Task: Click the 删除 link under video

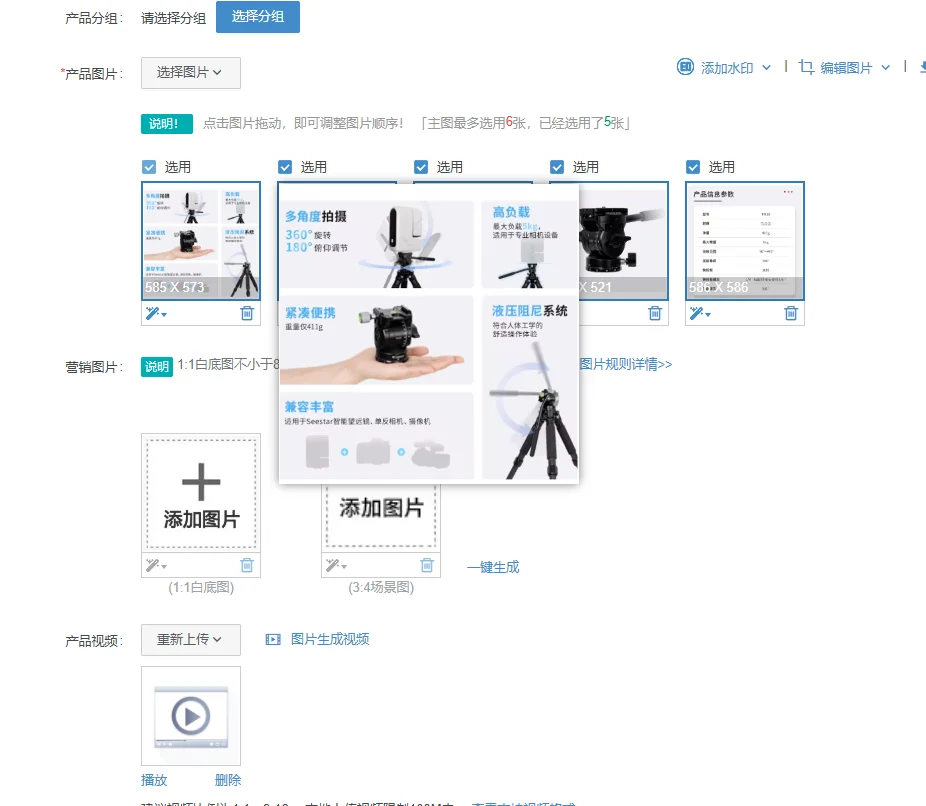Action: tap(228, 780)
